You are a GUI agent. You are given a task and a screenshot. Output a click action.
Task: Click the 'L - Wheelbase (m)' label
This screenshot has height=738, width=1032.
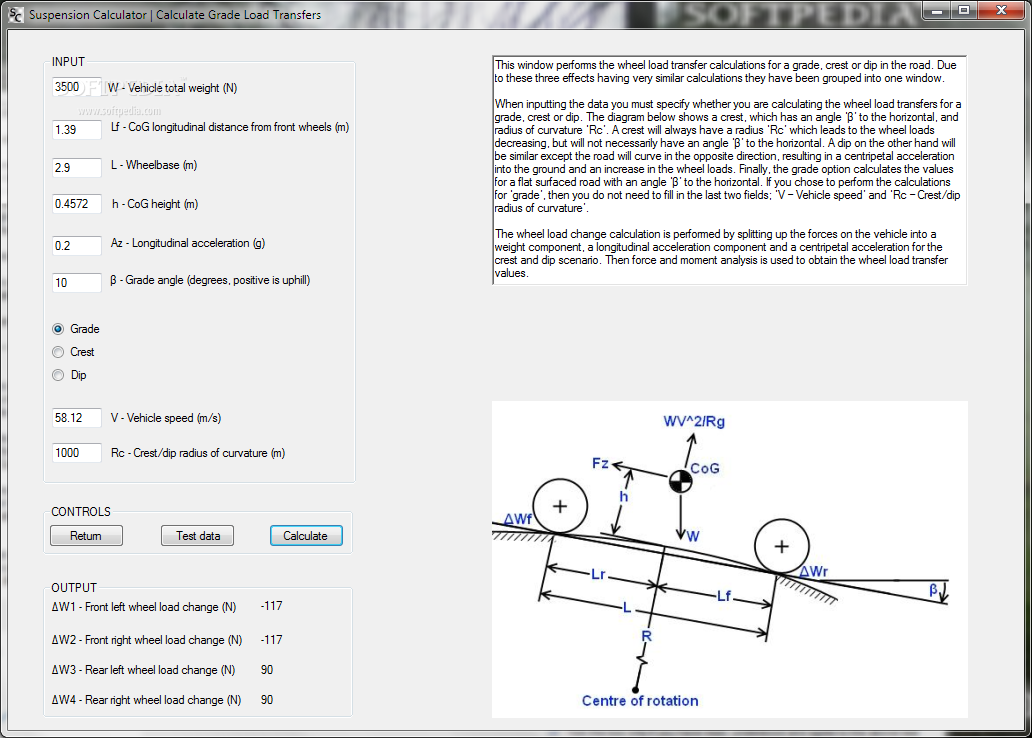pyautogui.click(x=154, y=165)
